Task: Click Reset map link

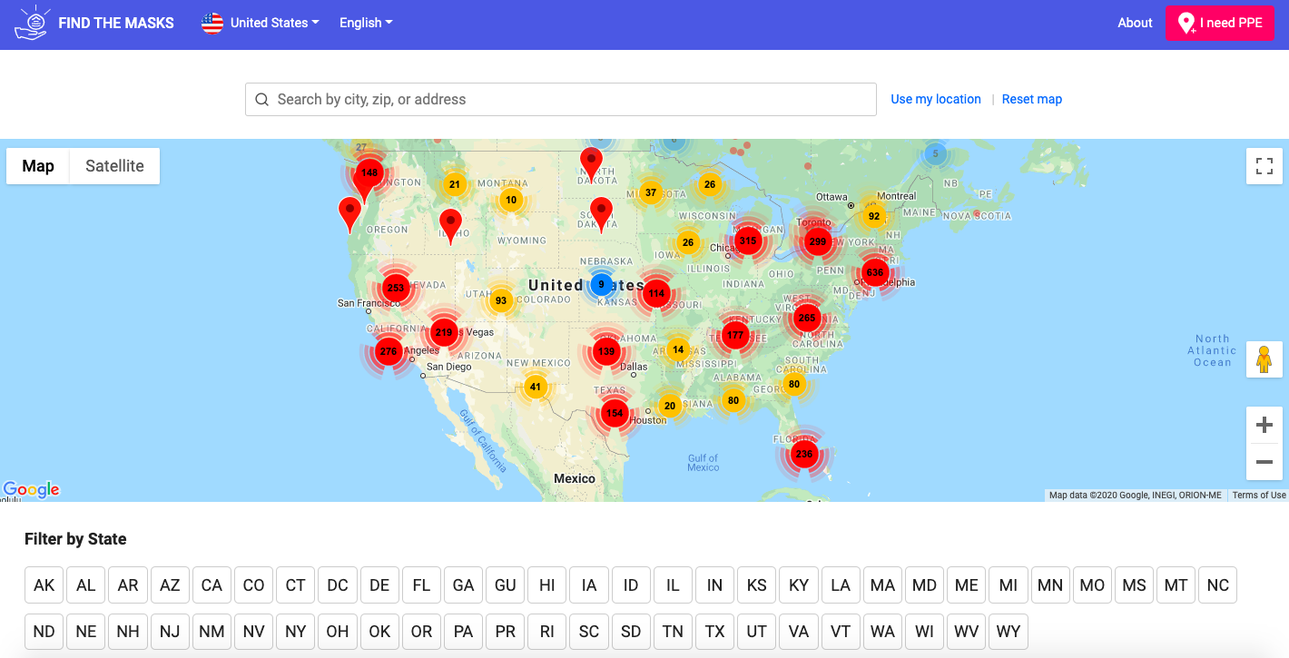Action: pyautogui.click(x=1032, y=99)
